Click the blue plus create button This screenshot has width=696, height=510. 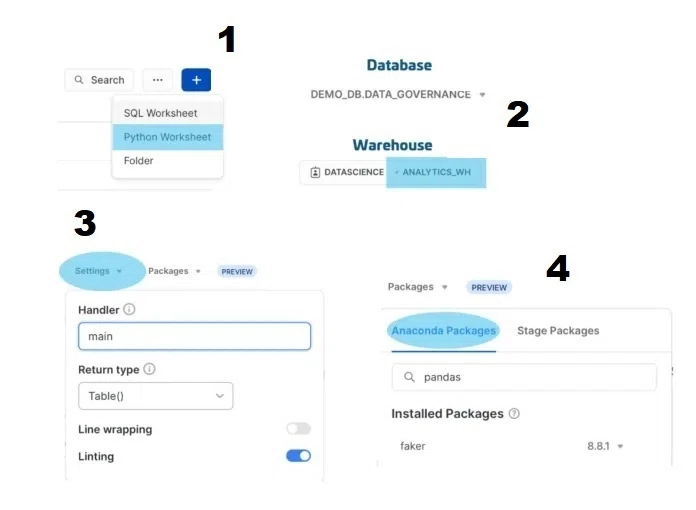[x=196, y=80]
